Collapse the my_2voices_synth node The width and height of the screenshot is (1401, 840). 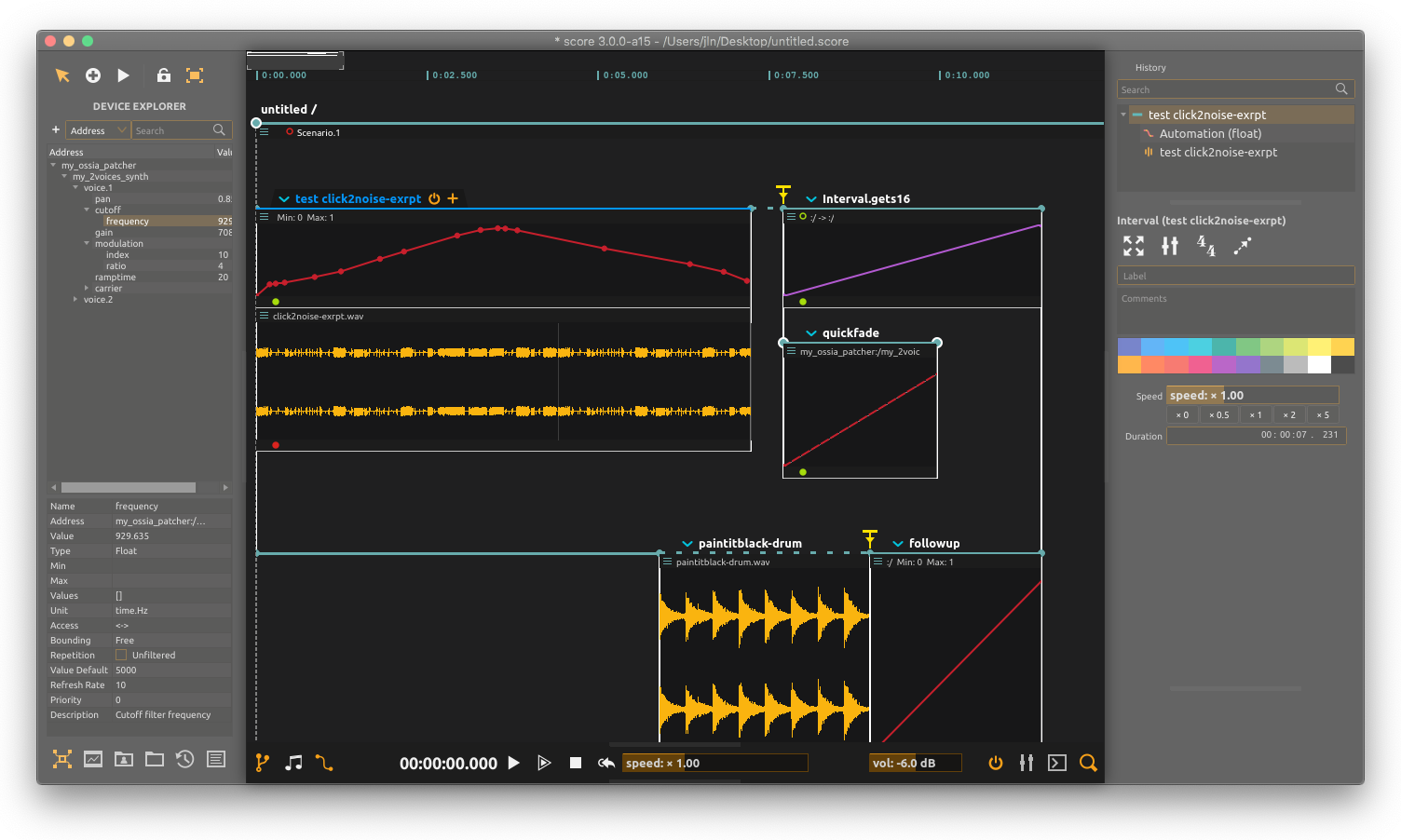64,176
